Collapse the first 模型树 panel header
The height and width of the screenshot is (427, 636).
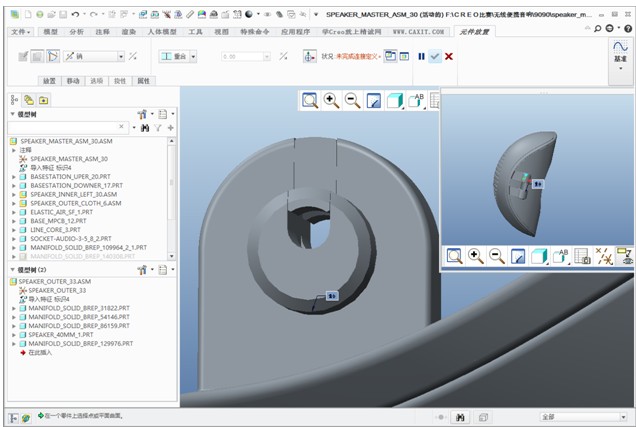tap(13, 114)
